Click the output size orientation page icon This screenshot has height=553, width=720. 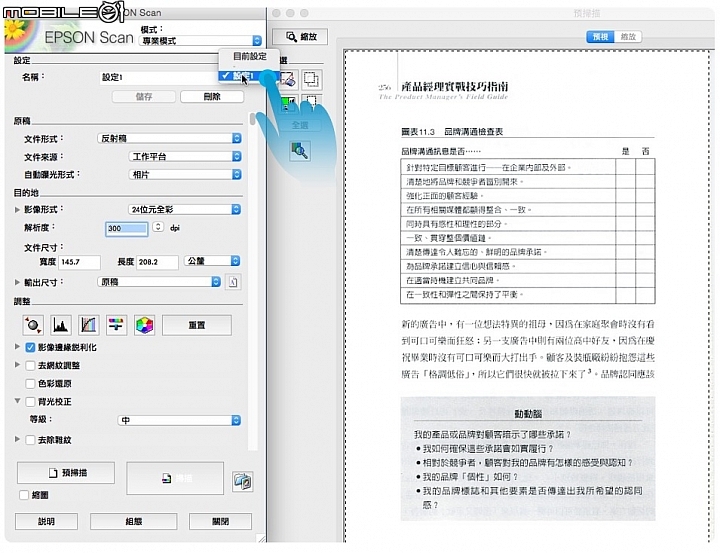coord(233,282)
